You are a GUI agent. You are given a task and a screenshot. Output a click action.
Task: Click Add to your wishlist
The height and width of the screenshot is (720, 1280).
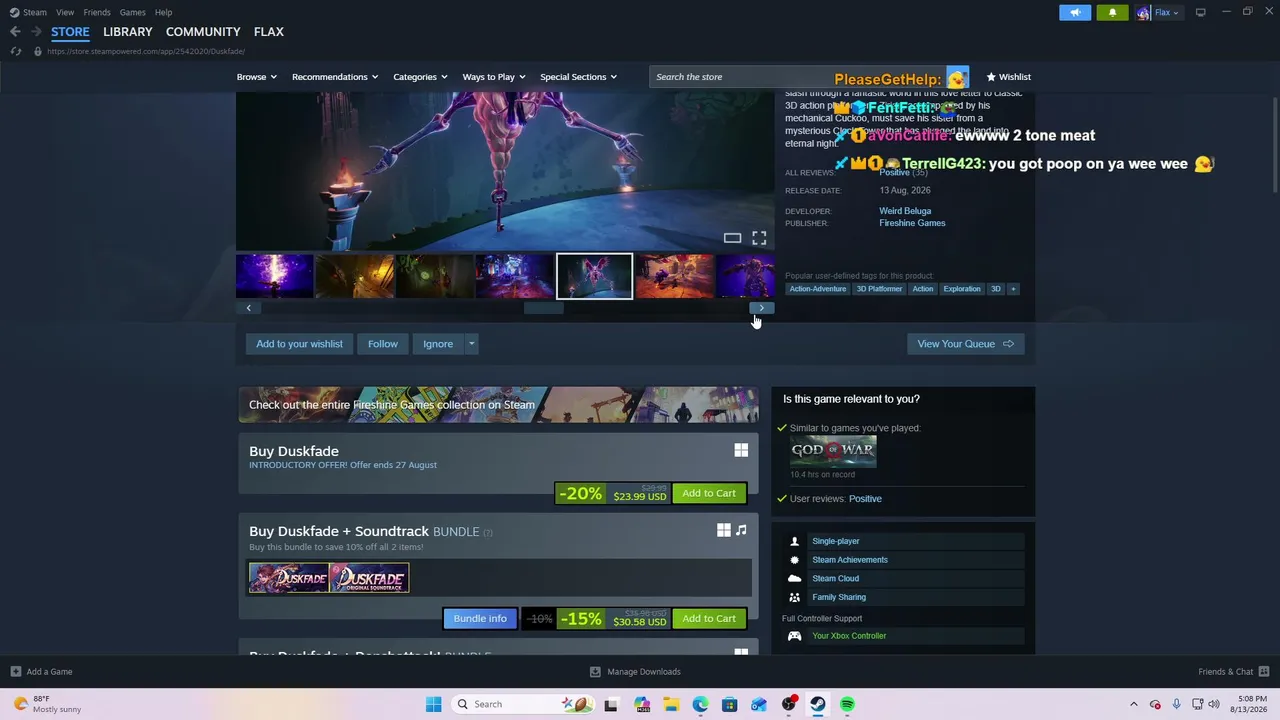tap(299, 344)
